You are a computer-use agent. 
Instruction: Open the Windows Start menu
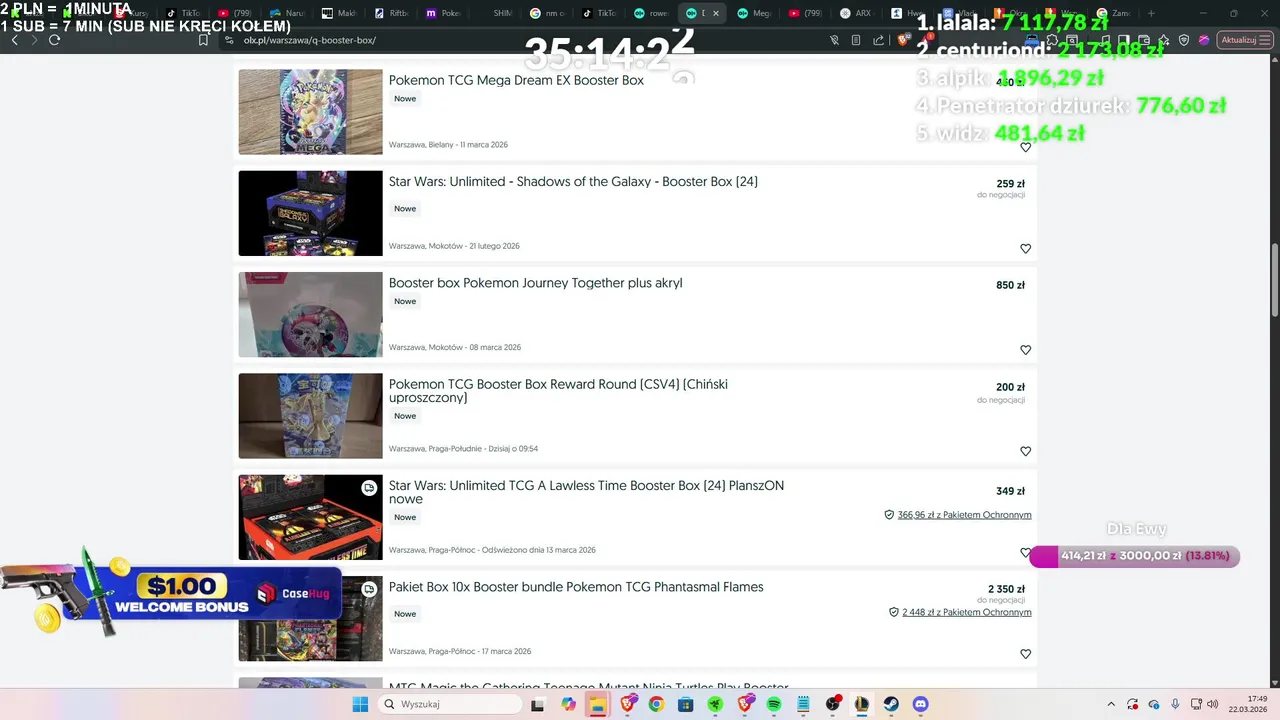(360, 705)
